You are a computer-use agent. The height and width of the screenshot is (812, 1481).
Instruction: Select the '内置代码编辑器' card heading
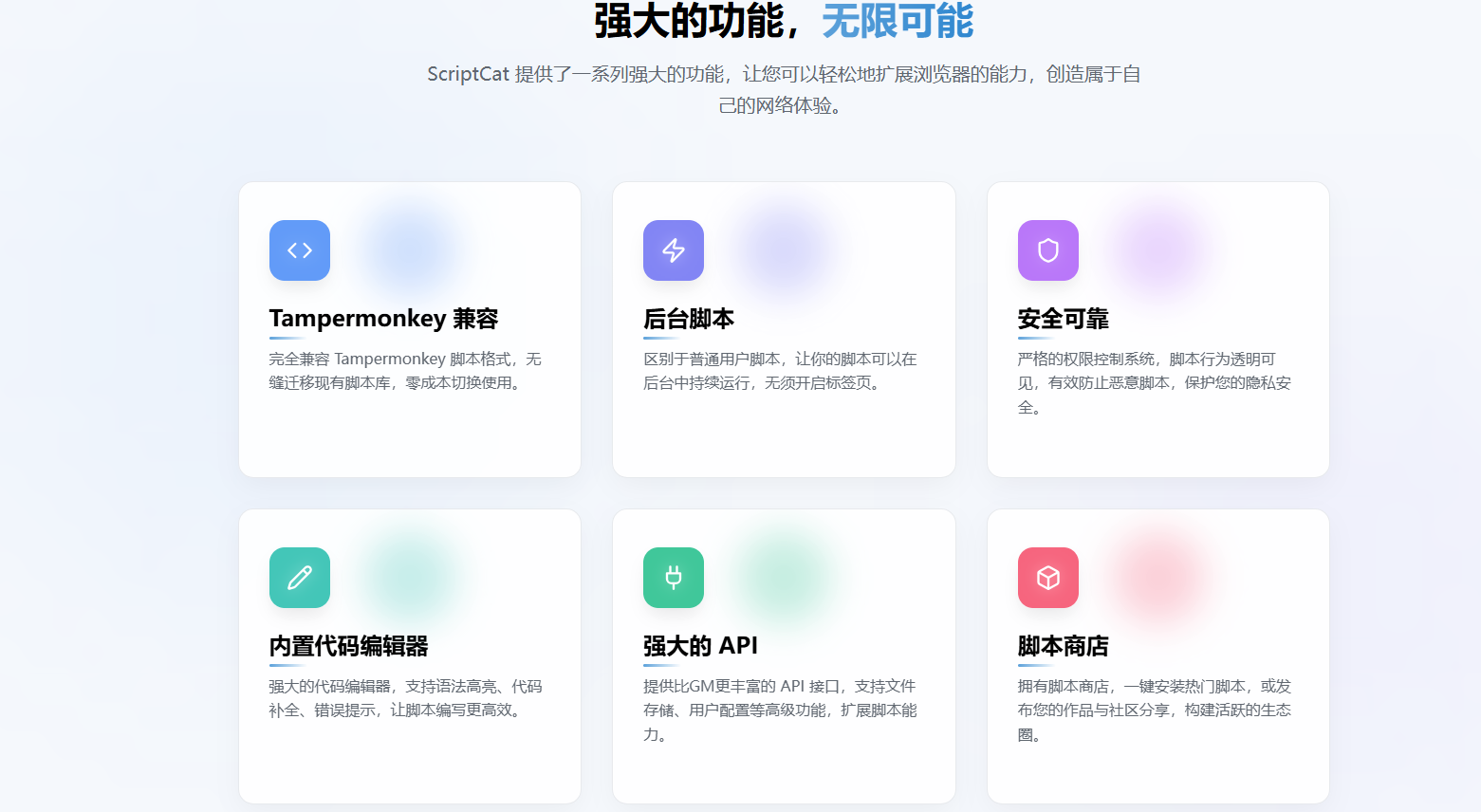pos(348,646)
